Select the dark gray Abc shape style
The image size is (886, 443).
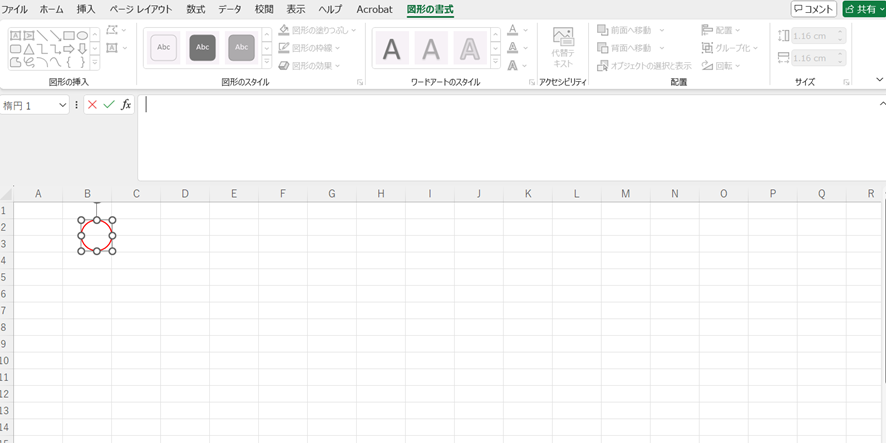(x=203, y=47)
